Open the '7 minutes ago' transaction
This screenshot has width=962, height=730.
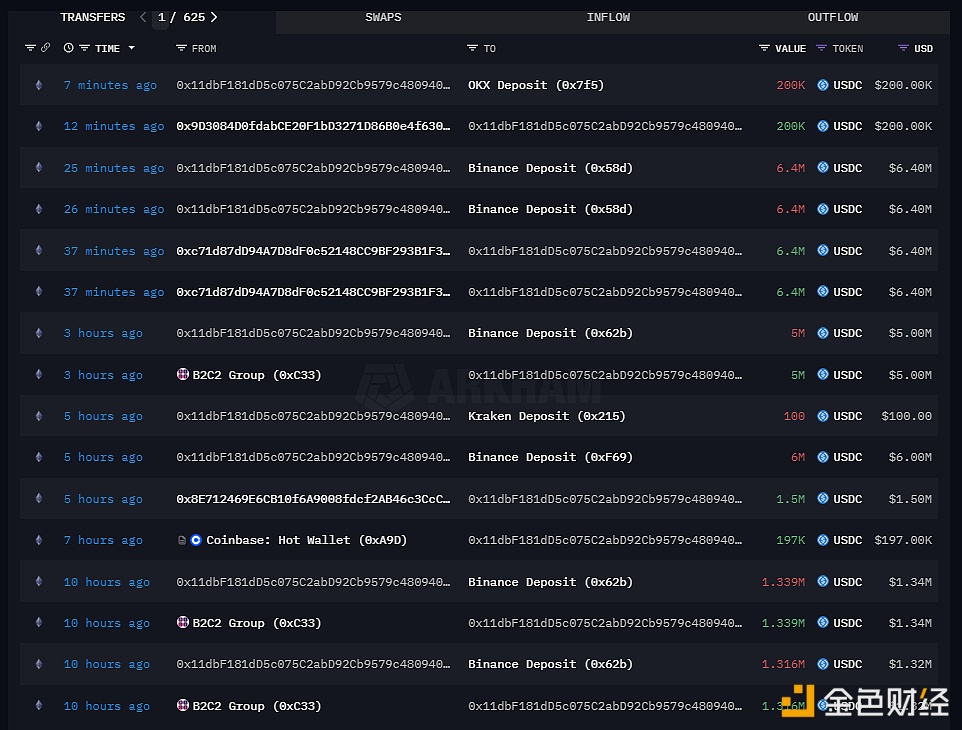tap(110, 85)
